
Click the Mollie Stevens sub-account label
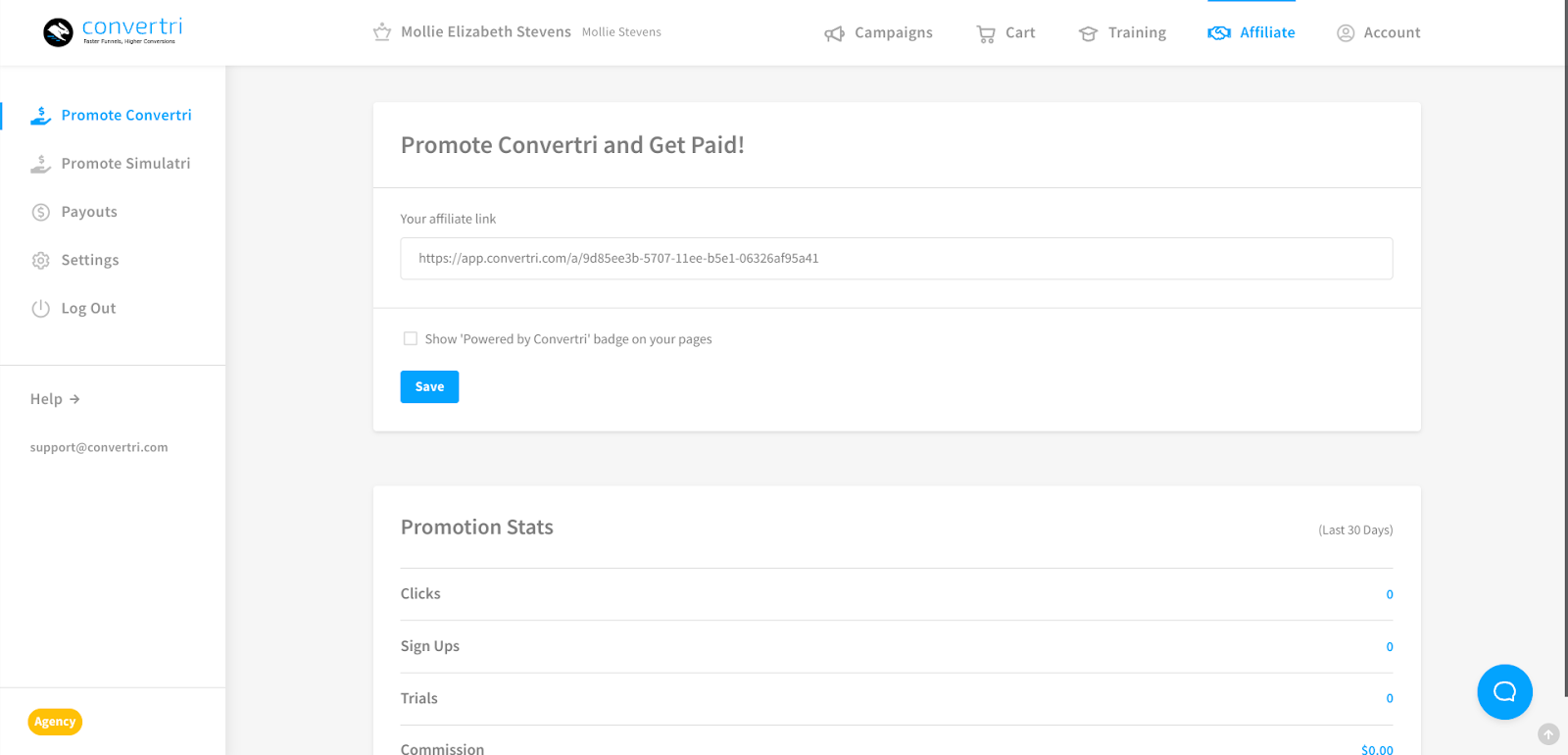pyautogui.click(x=621, y=32)
